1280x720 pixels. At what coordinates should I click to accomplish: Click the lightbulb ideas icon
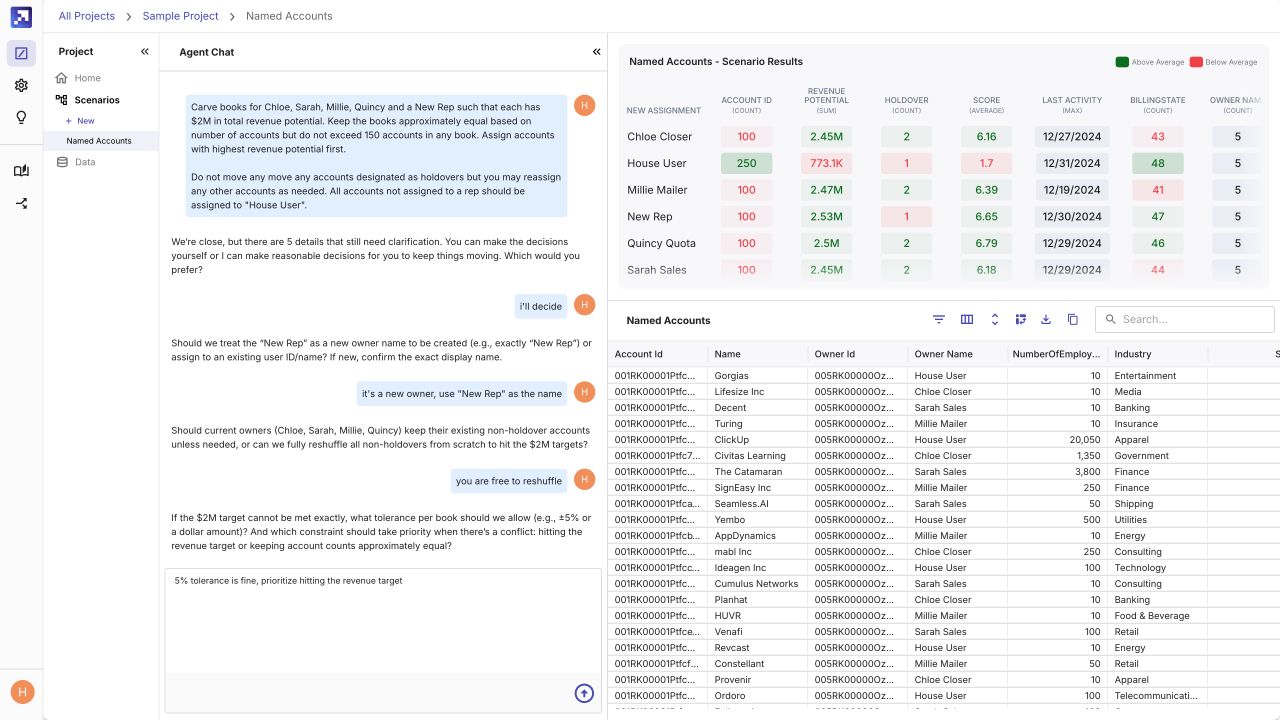coord(21,117)
